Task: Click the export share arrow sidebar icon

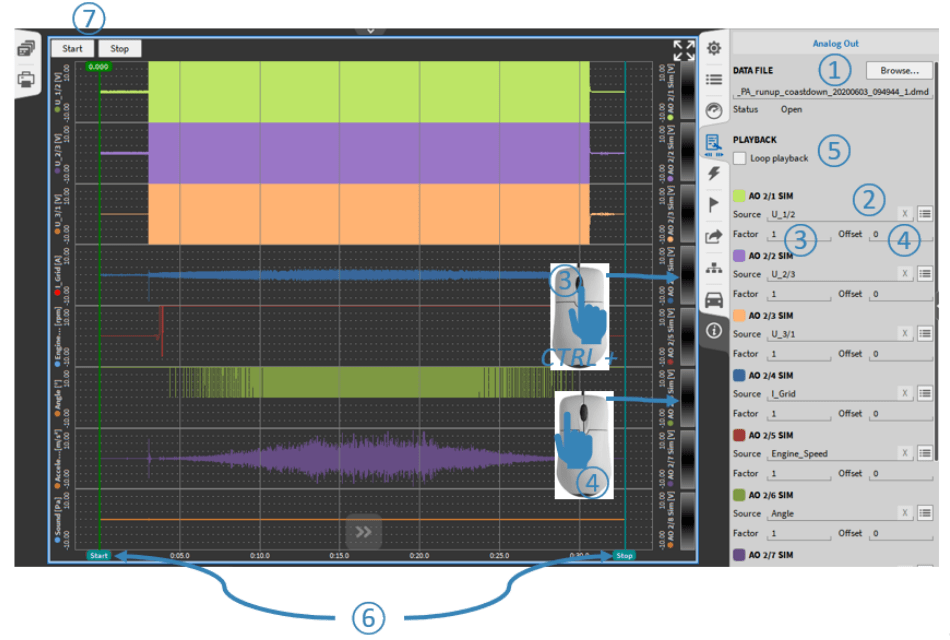Action: tap(714, 236)
